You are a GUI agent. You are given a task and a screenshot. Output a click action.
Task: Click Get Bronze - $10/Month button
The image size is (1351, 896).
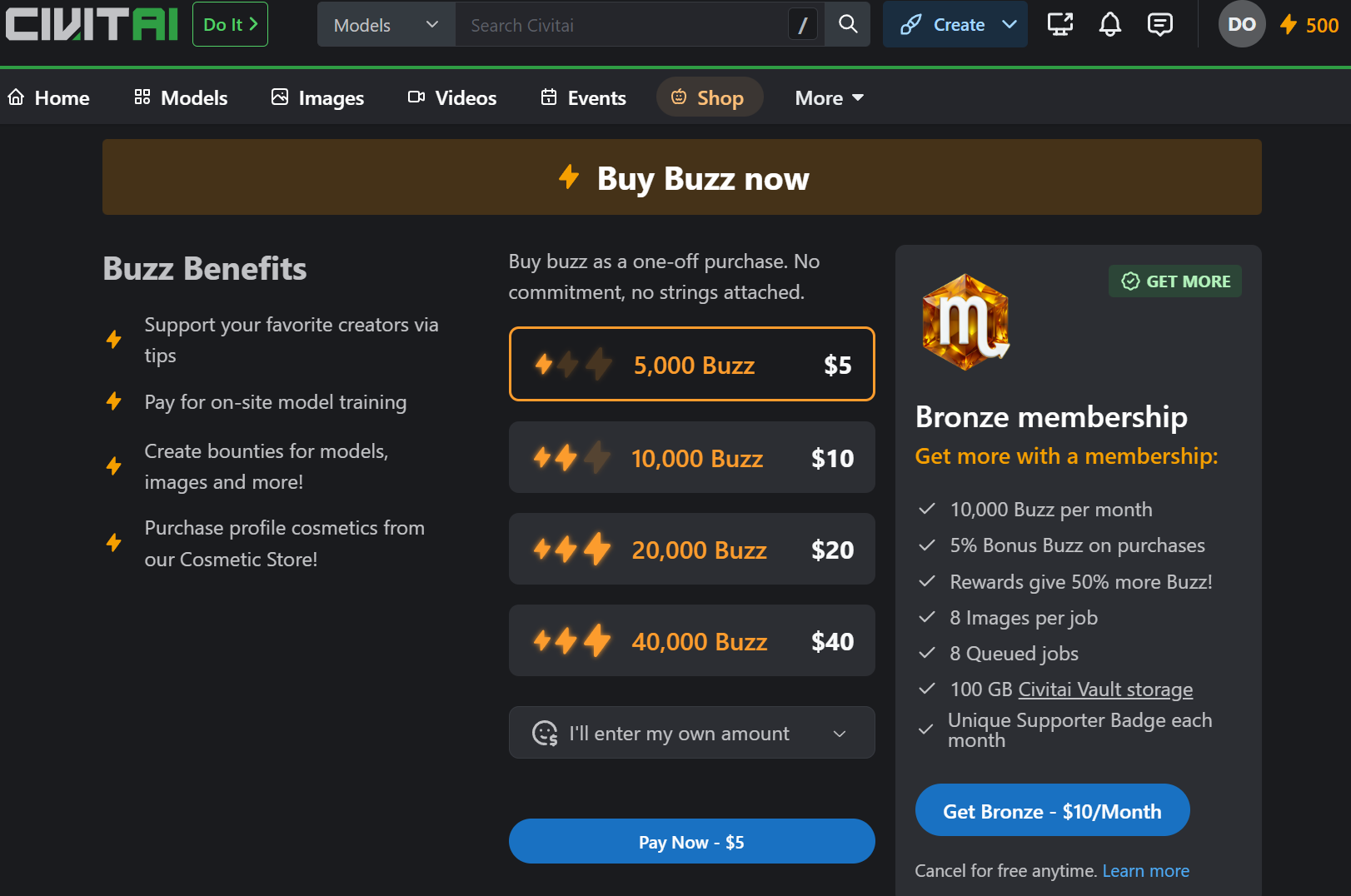(x=1052, y=810)
